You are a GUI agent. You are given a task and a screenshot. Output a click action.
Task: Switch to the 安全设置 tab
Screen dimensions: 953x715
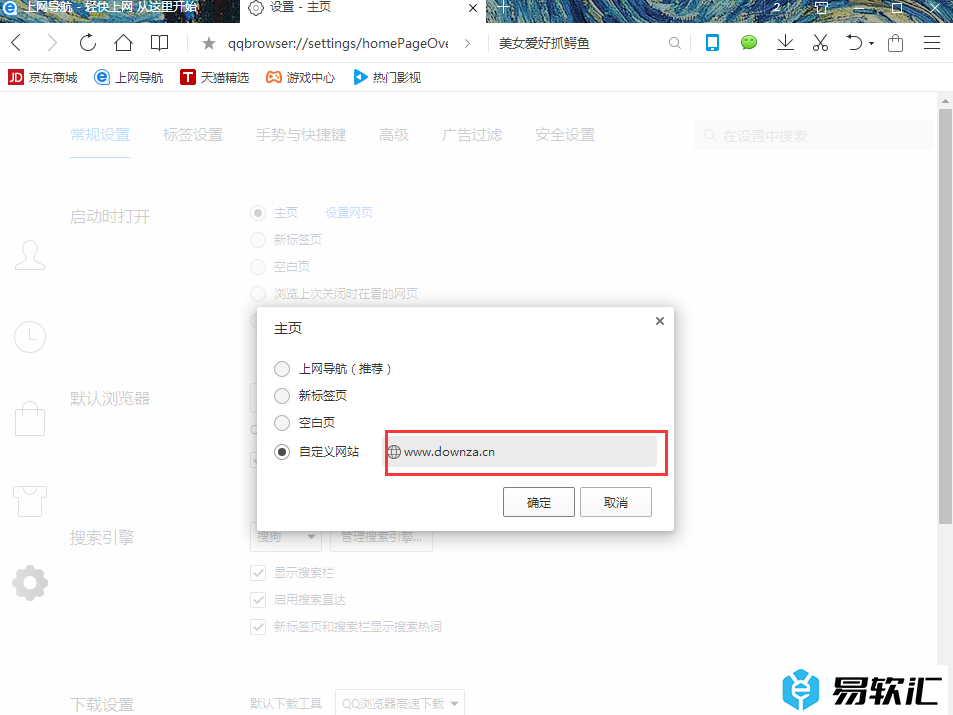point(565,135)
